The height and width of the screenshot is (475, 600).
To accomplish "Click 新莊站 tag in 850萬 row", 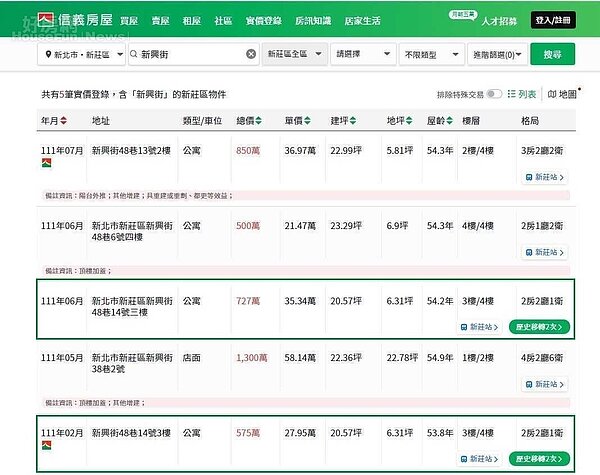I will (545, 177).
